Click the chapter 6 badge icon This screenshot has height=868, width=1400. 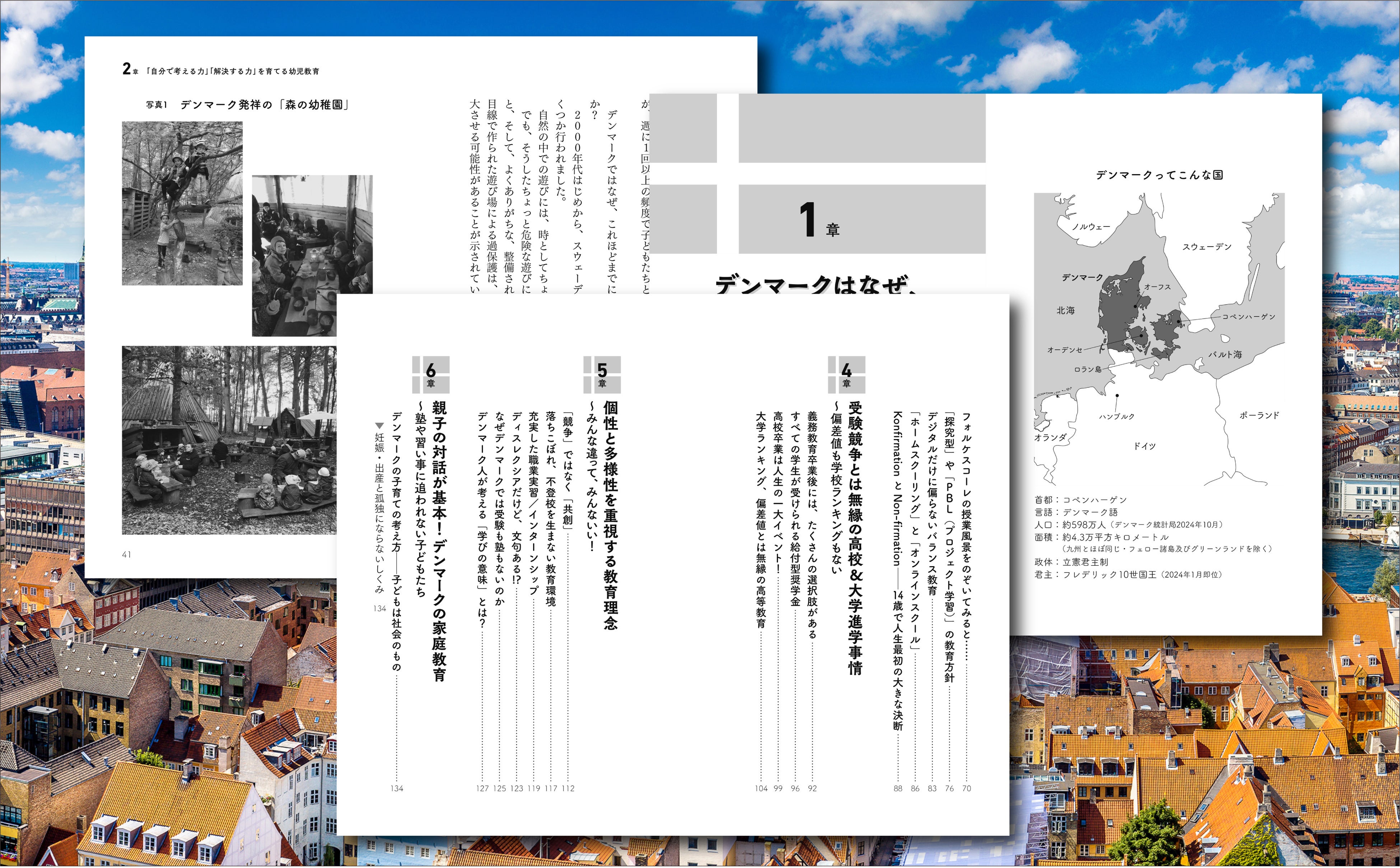(430, 374)
